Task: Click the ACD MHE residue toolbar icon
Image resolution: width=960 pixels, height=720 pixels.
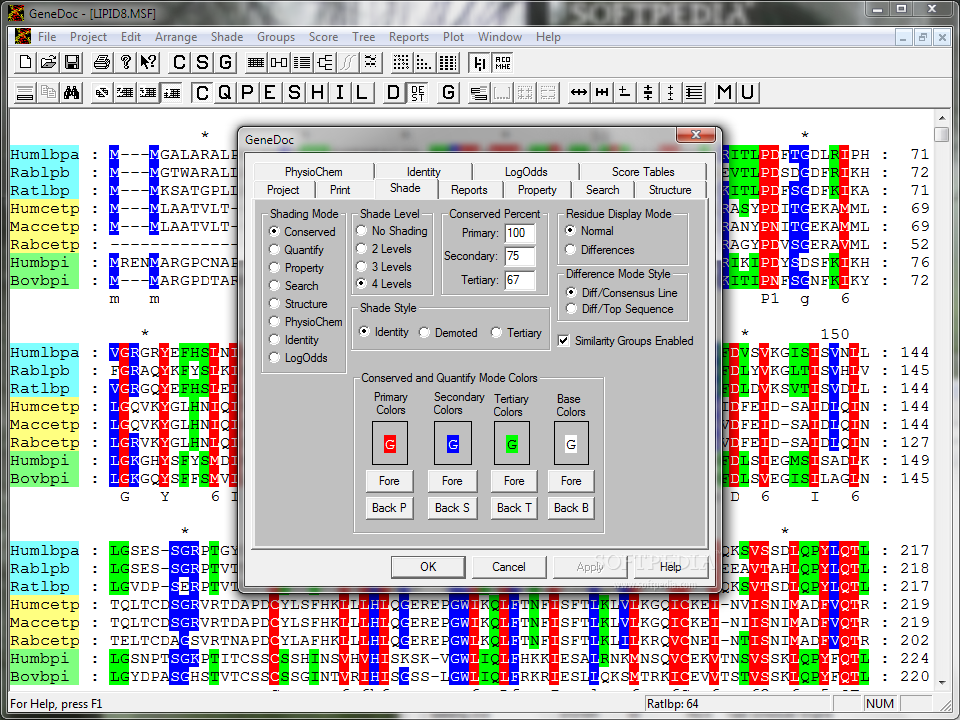Action: (503, 62)
